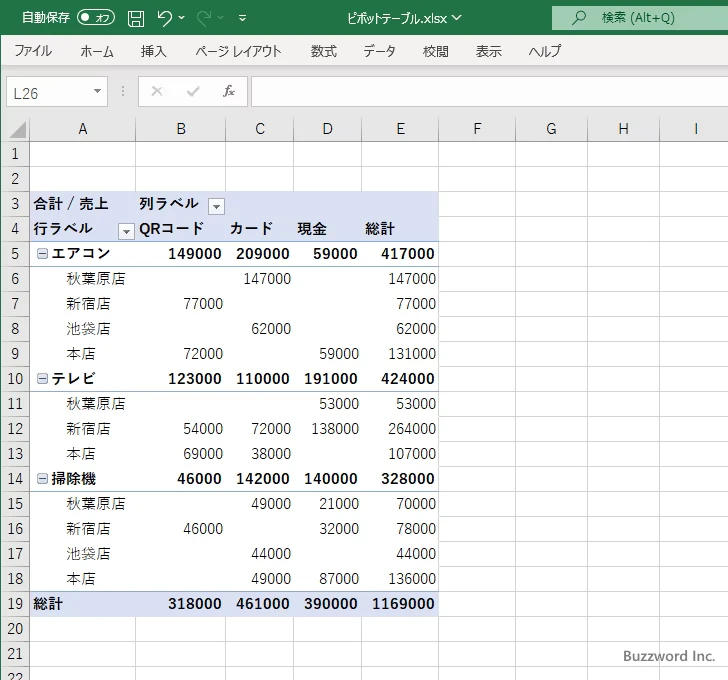
Task: Select column A header
Action: (x=83, y=129)
